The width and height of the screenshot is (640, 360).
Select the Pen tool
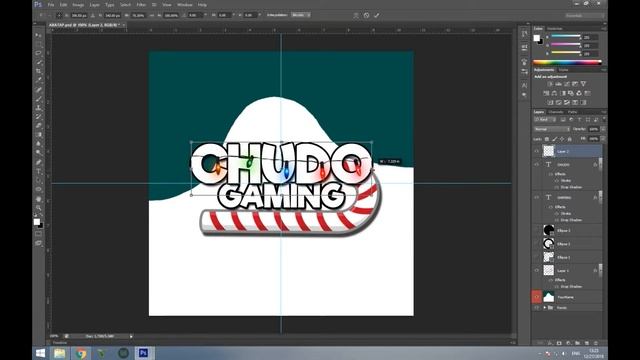39,162
